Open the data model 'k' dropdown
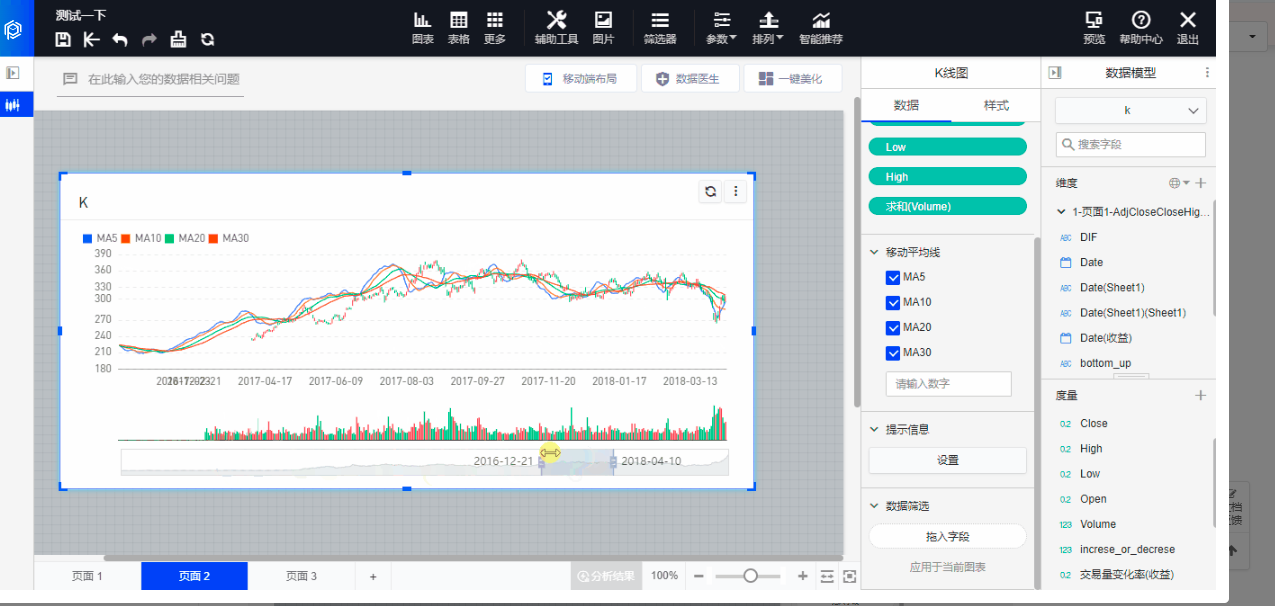 1130,110
